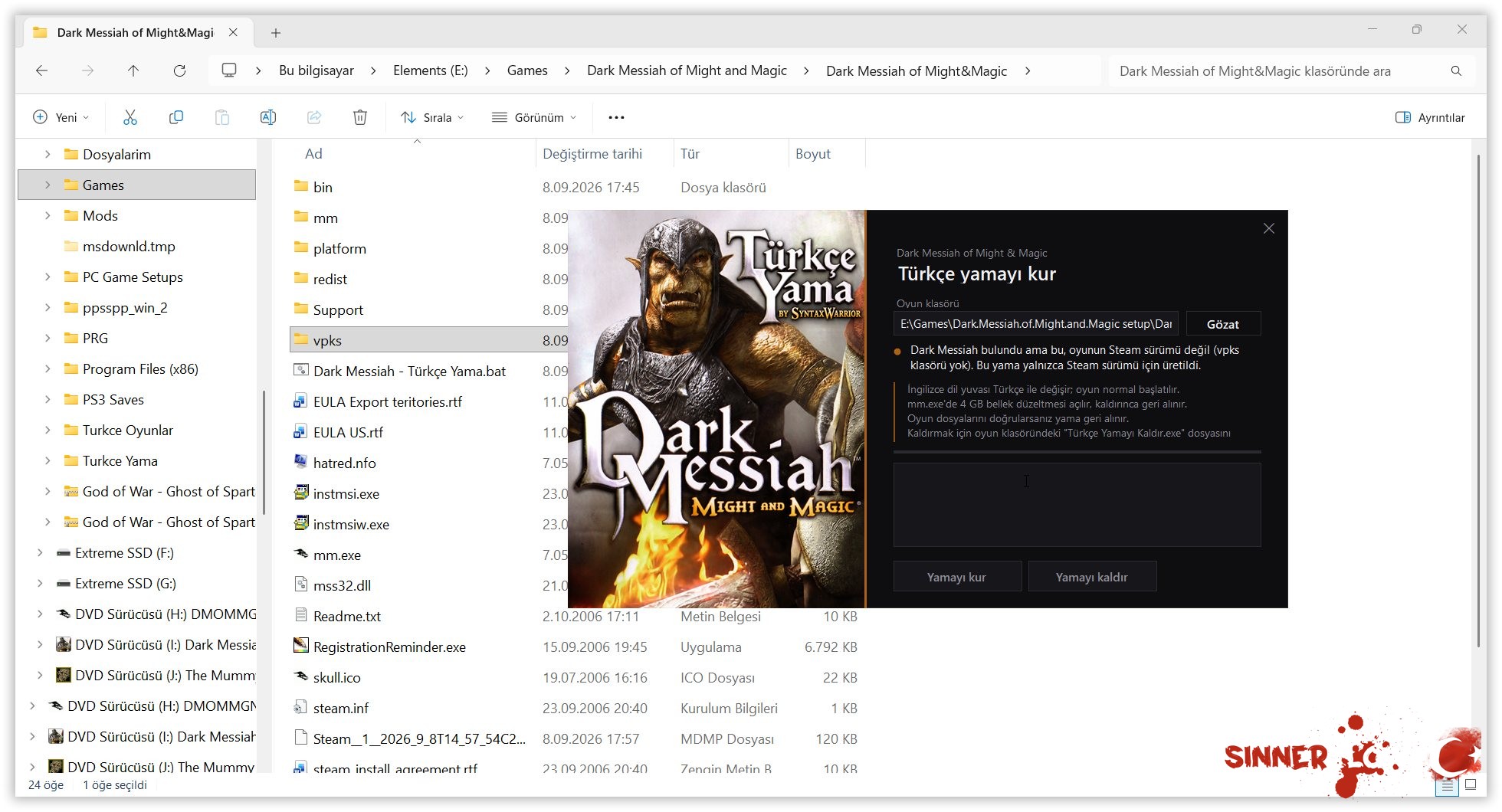The height and width of the screenshot is (812, 1502).
Task: Click the computer monitor icon in address bar
Action: 228,70
